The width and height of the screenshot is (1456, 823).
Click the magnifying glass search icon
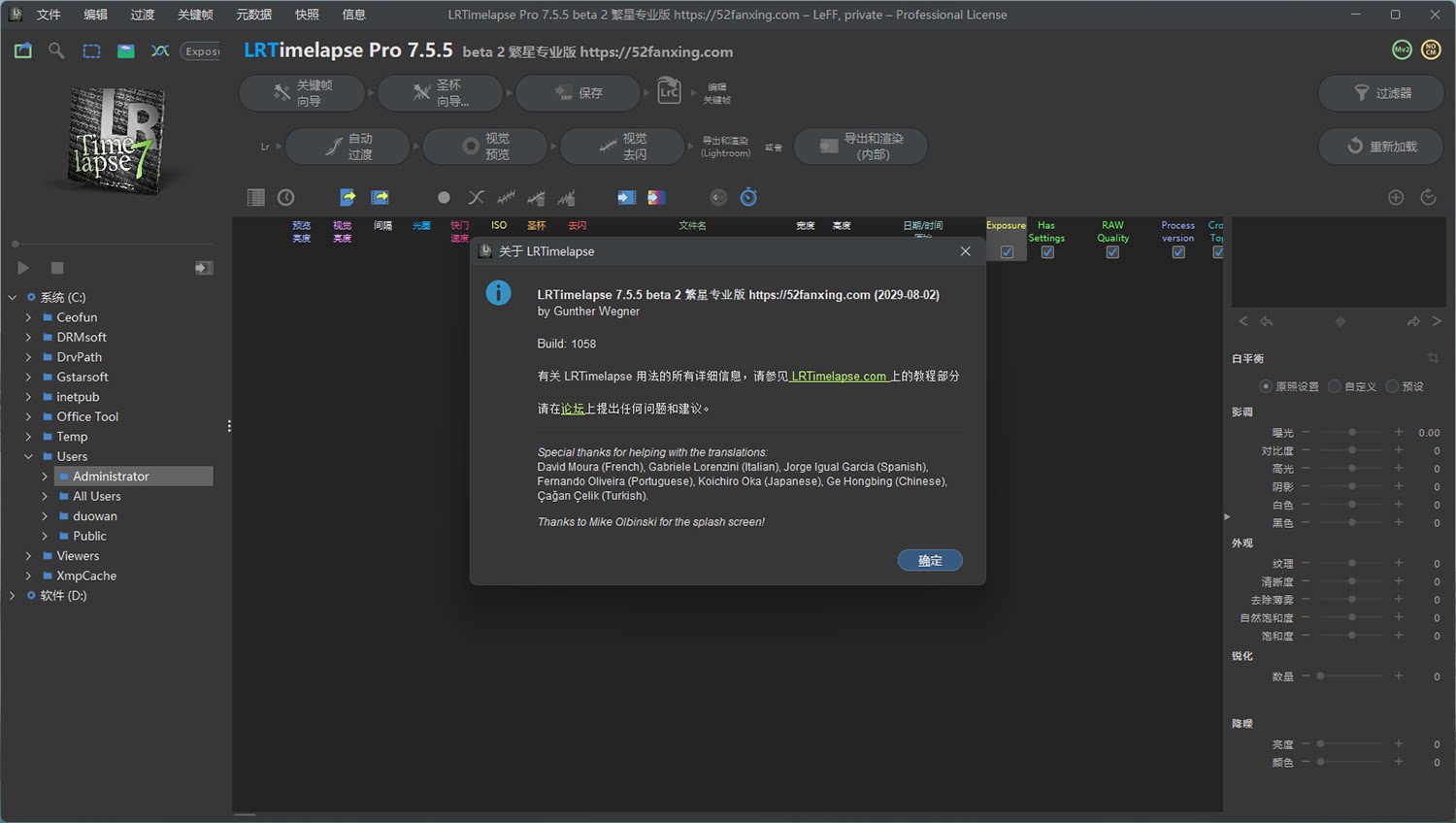click(x=56, y=50)
